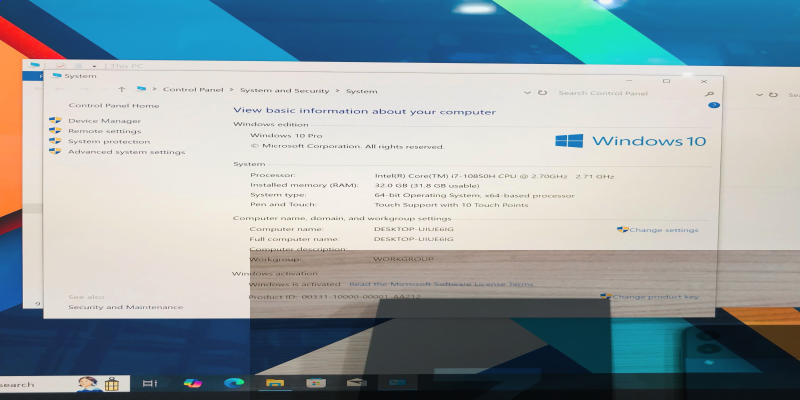
Task: Open Microsoft Store from the taskbar
Action: coord(315,383)
